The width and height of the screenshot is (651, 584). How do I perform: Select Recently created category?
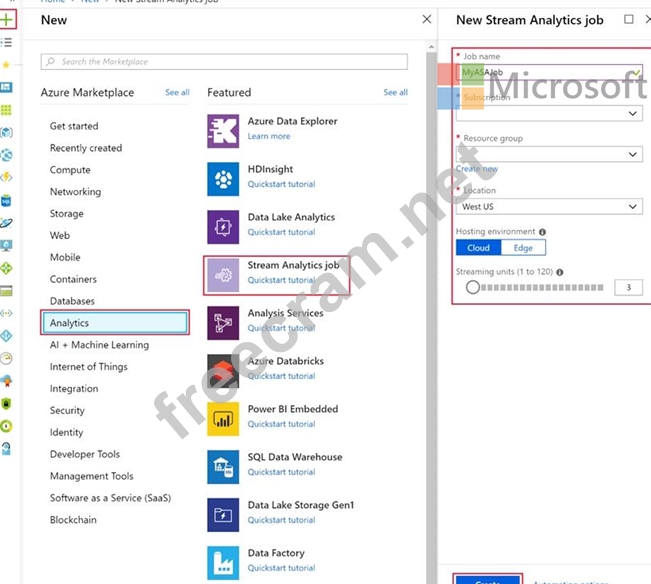86,148
